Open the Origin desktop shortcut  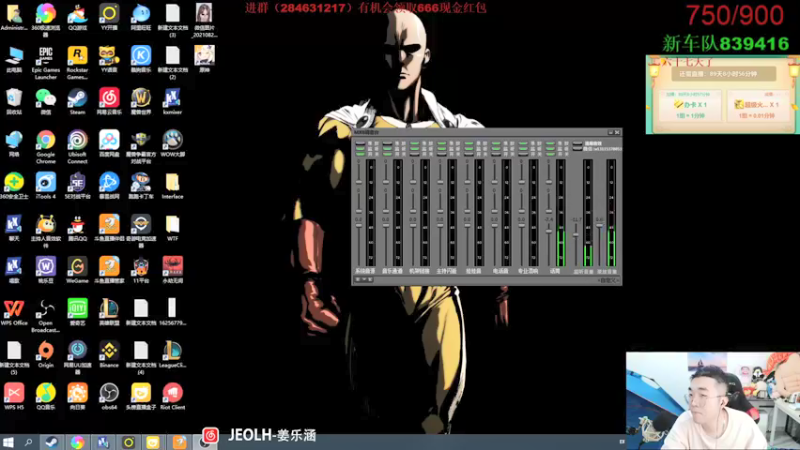tap(45, 355)
